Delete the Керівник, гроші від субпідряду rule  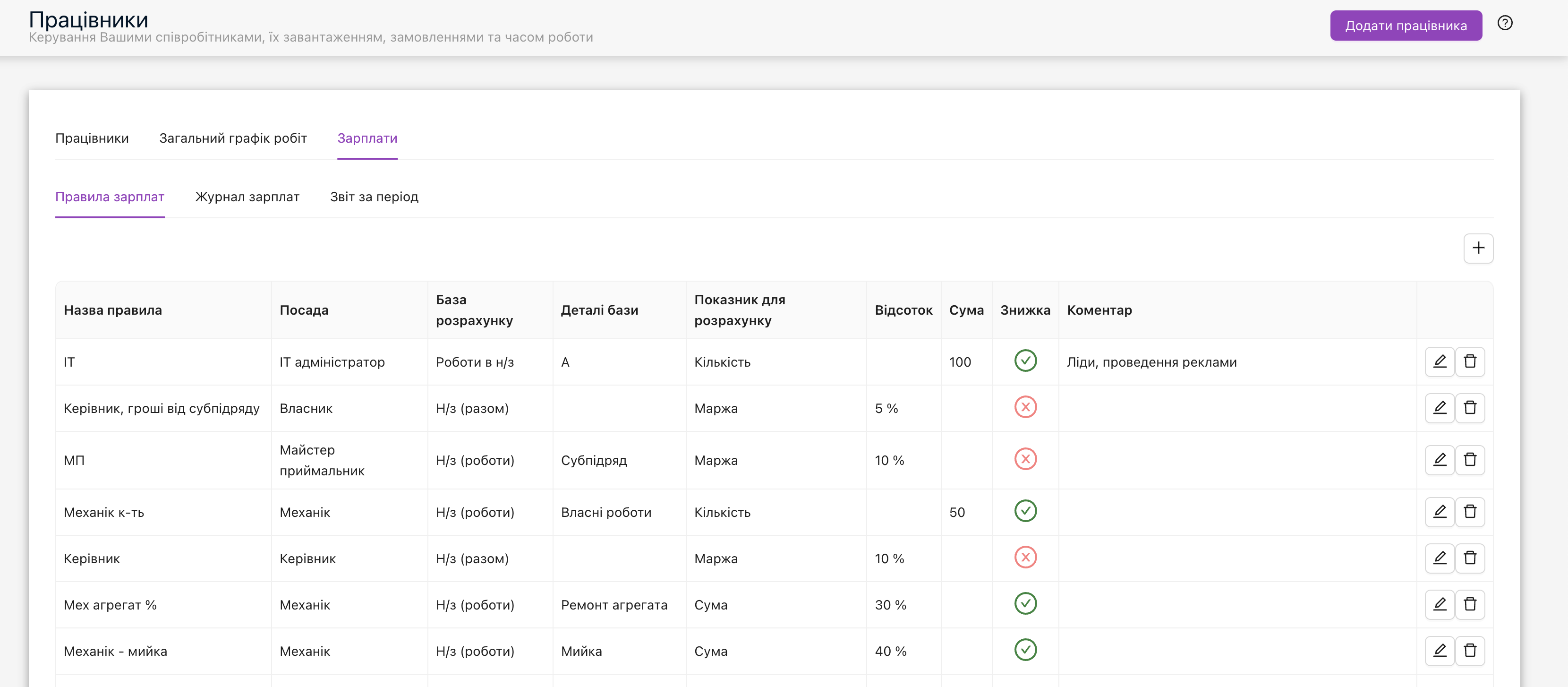(1470, 408)
